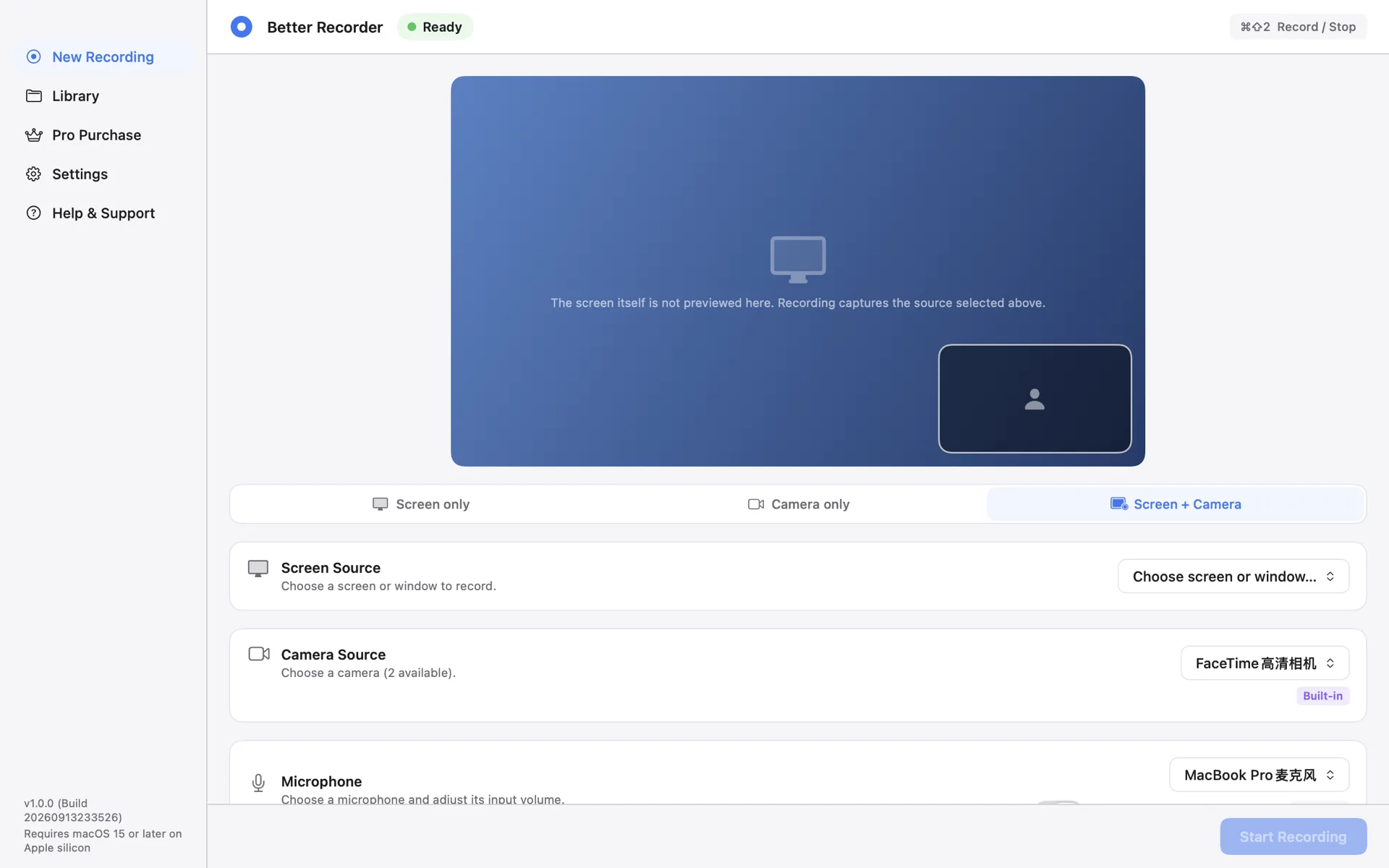The height and width of the screenshot is (868, 1389).
Task: Click the version v1.0.0 build text
Action: 72,810
